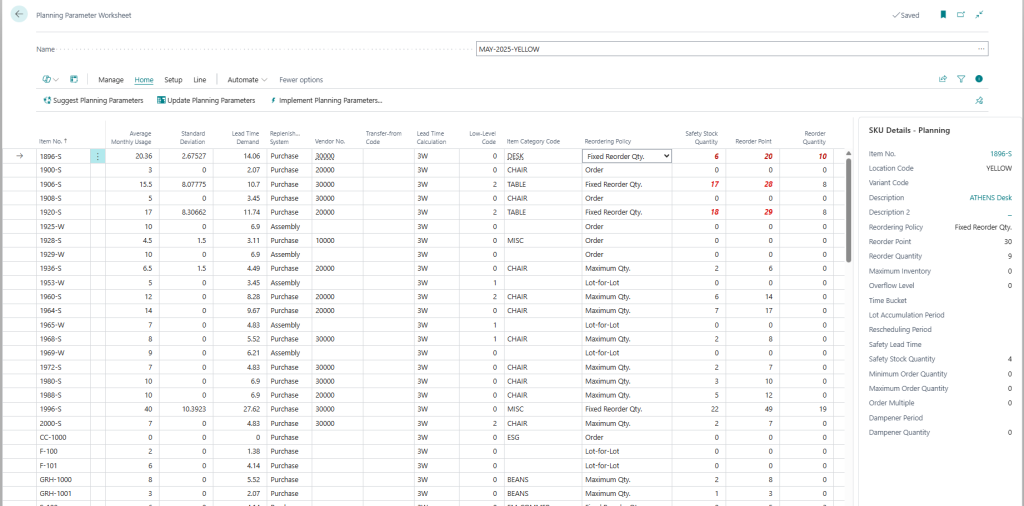The height and width of the screenshot is (506, 1024).
Task: Click the bookmark icon next to Saved
Action: [x=943, y=16]
